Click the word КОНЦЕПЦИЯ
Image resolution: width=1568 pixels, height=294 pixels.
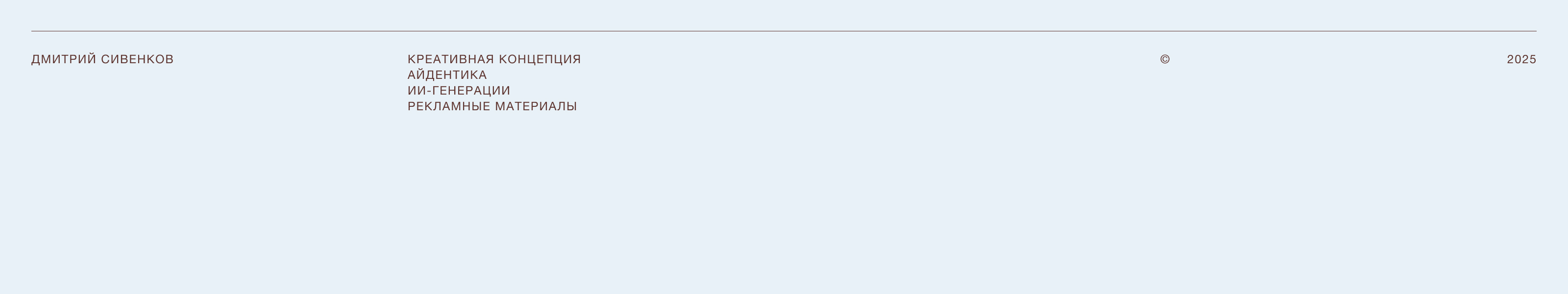point(540,60)
